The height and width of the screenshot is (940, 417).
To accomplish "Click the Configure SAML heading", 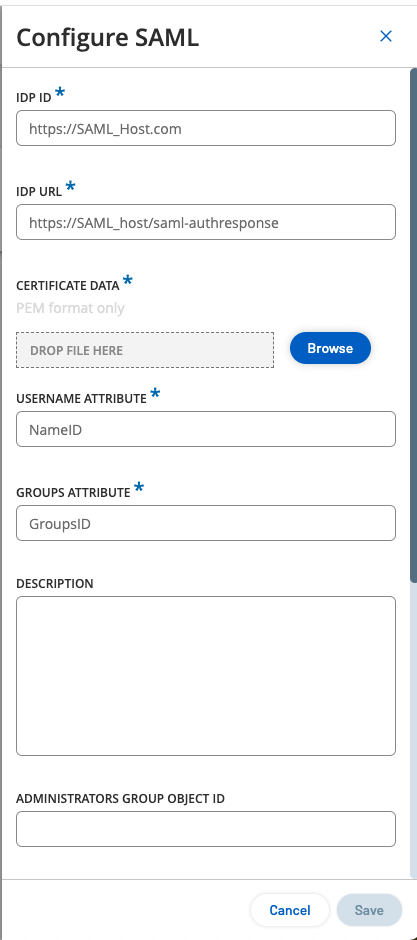I will coord(107,38).
